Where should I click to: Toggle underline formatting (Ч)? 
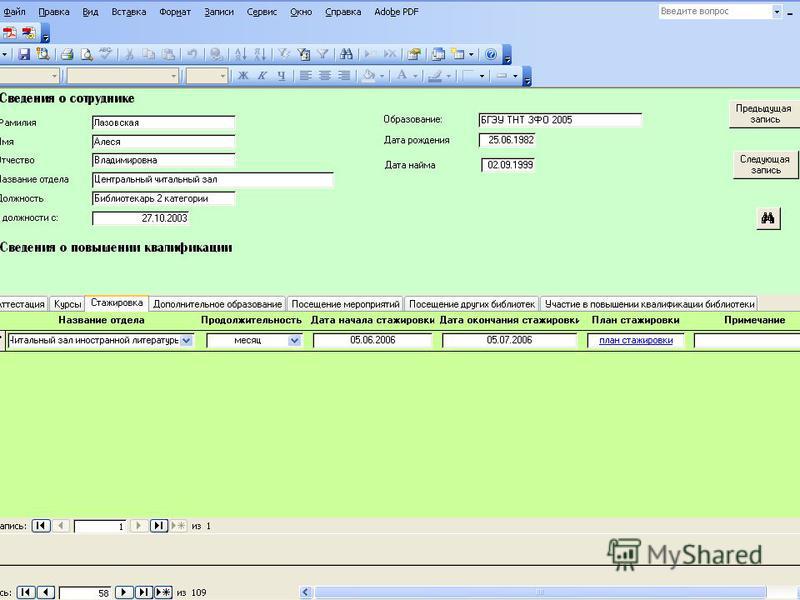[281, 76]
